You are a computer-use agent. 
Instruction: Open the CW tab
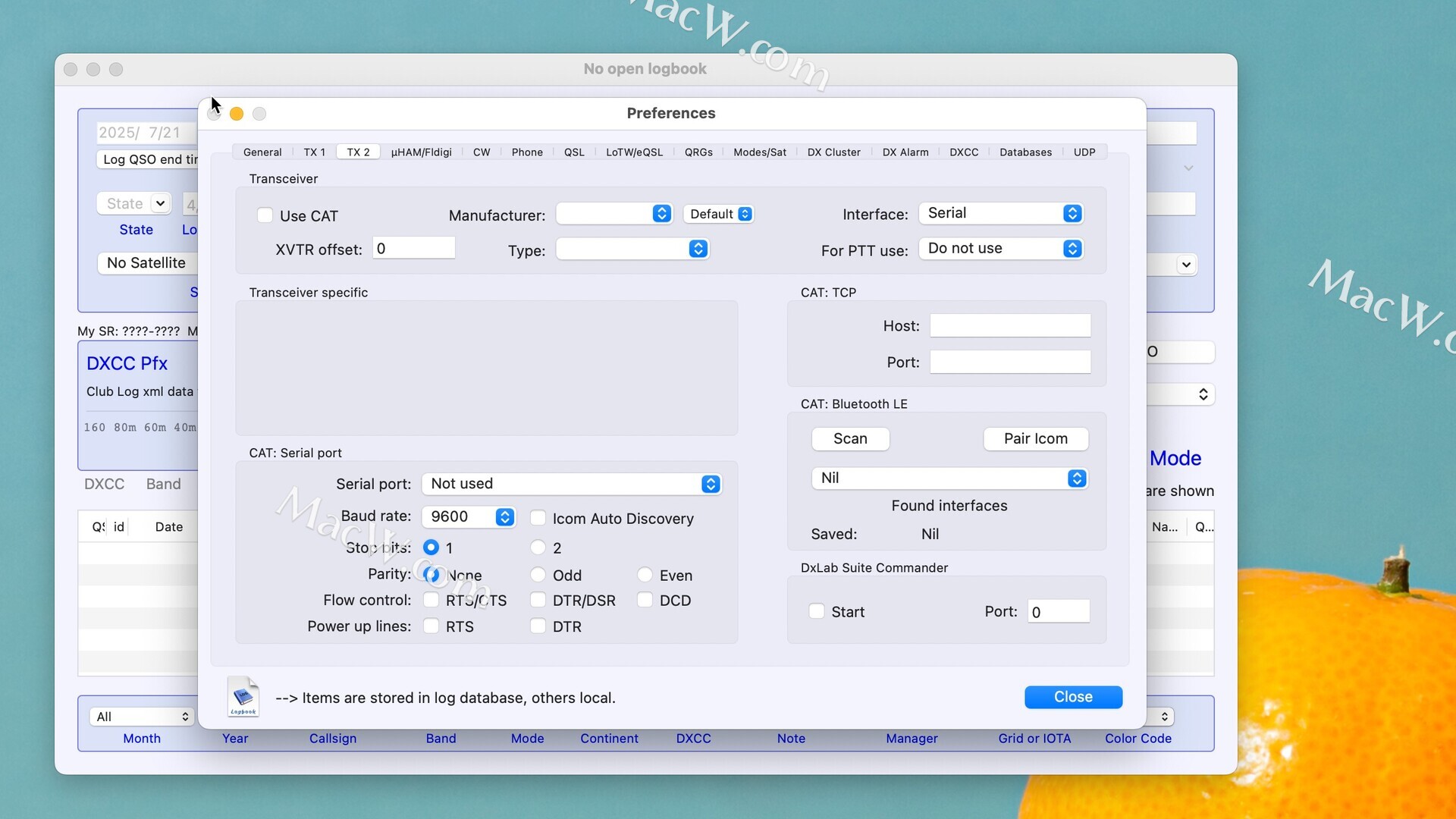(x=482, y=152)
